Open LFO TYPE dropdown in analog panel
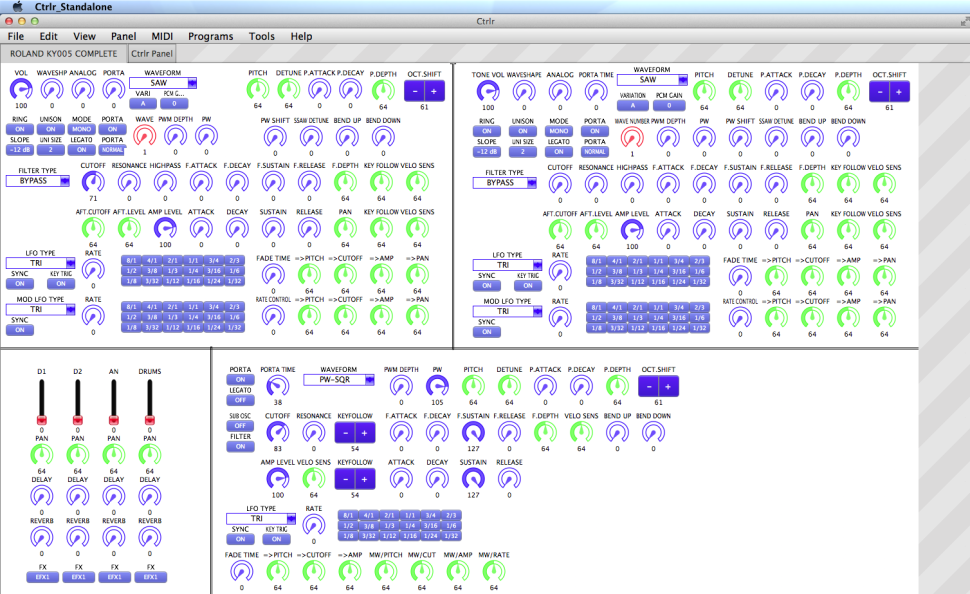The width and height of the screenshot is (970, 594). point(260,519)
